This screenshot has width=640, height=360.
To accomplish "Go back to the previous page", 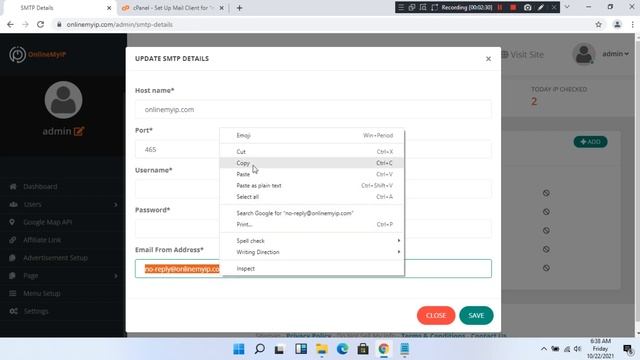I will coord(10,24).
